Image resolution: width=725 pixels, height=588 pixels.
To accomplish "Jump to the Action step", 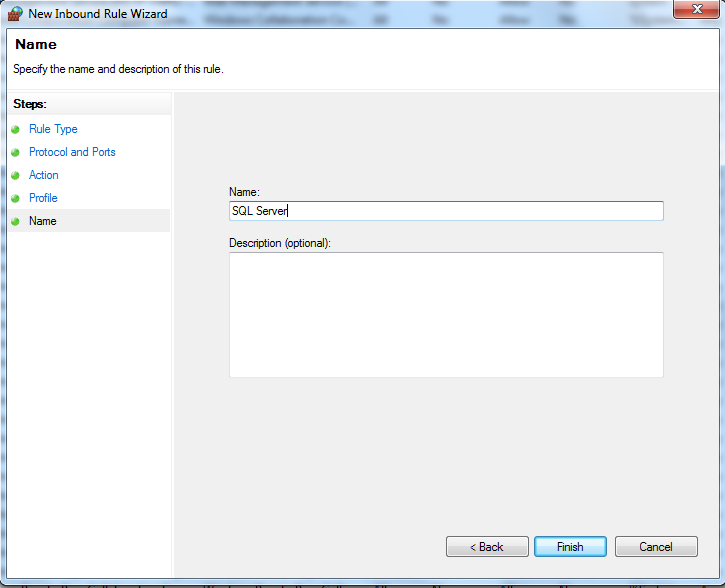I will click(43, 175).
